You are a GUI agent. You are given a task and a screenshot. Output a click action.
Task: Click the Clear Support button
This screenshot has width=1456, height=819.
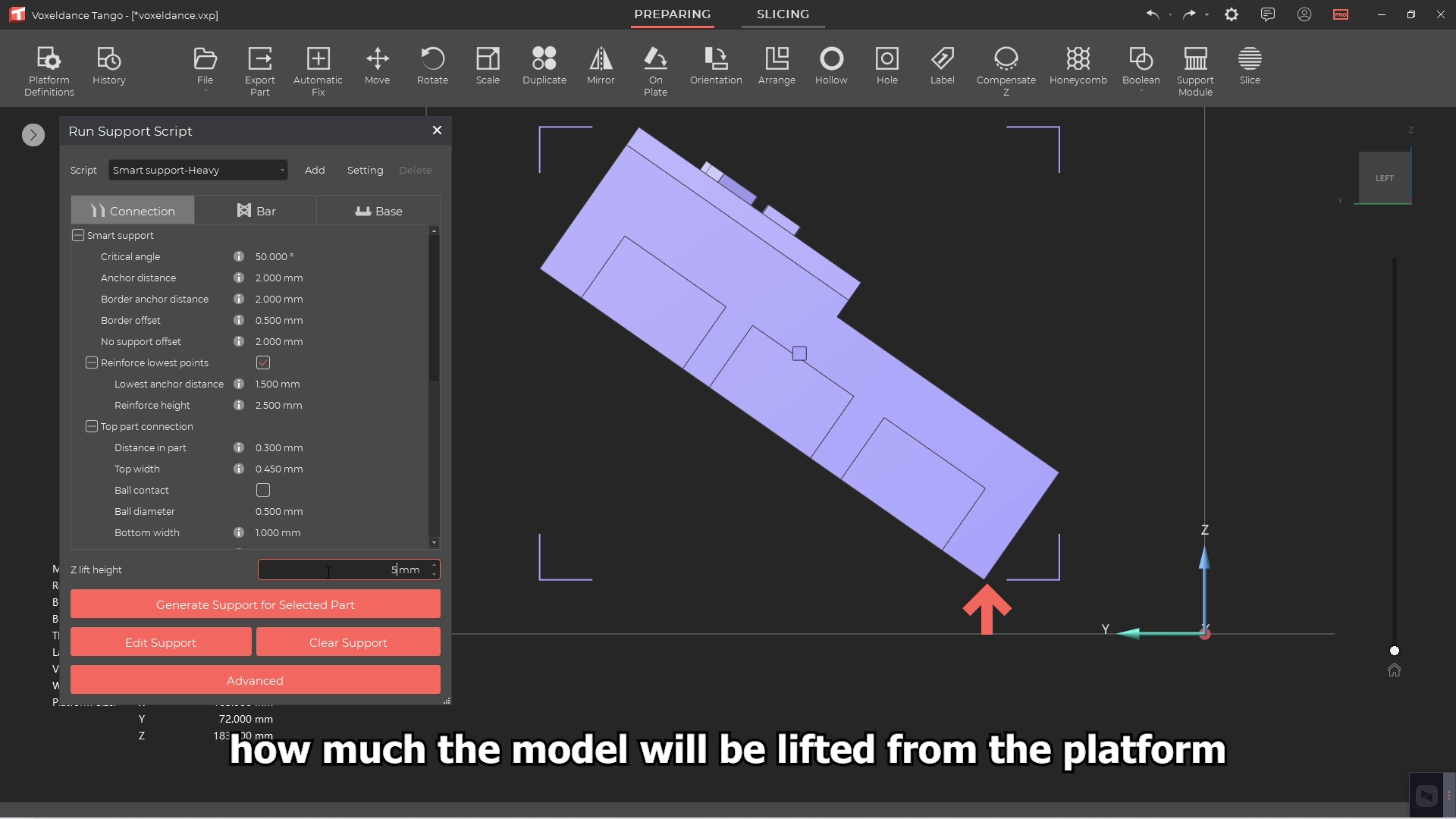pos(348,642)
